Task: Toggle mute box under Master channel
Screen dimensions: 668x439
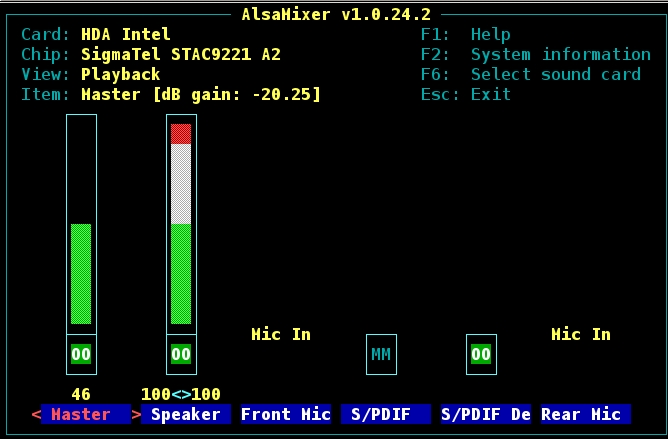Action: click(x=81, y=354)
